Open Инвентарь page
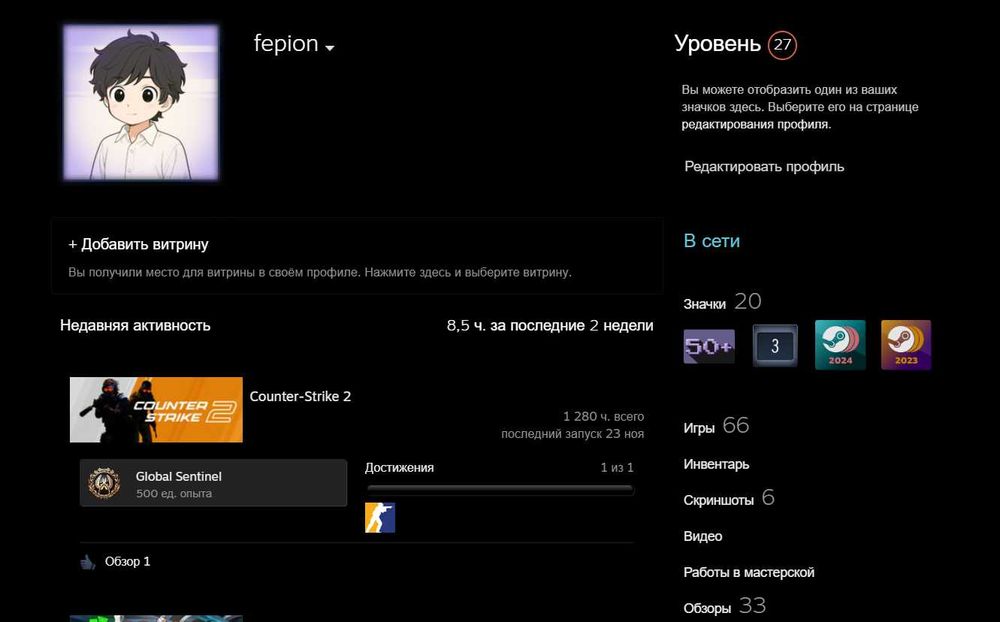This screenshot has height=622, width=1000. [716, 464]
